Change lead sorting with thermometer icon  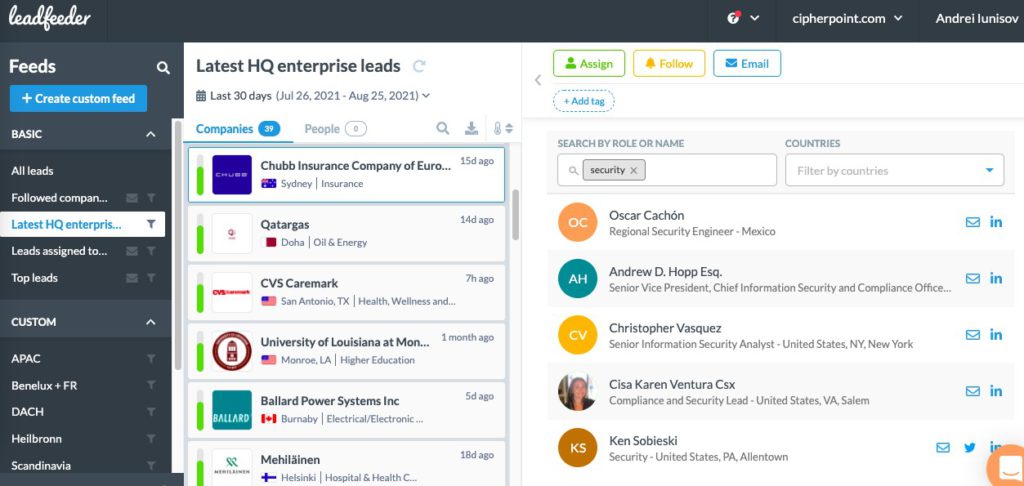click(503, 129)
